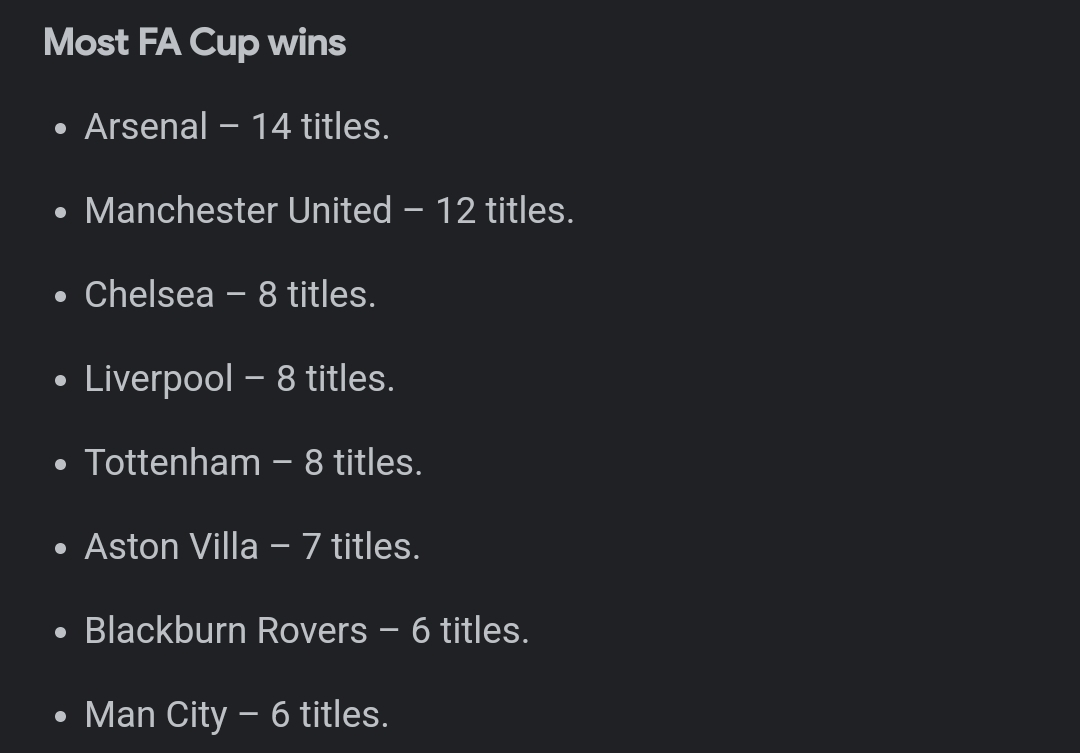Viewport: 1080px width, 753px height.
Task: Click the title count beside Liverpool
Action: pos(335,379)
